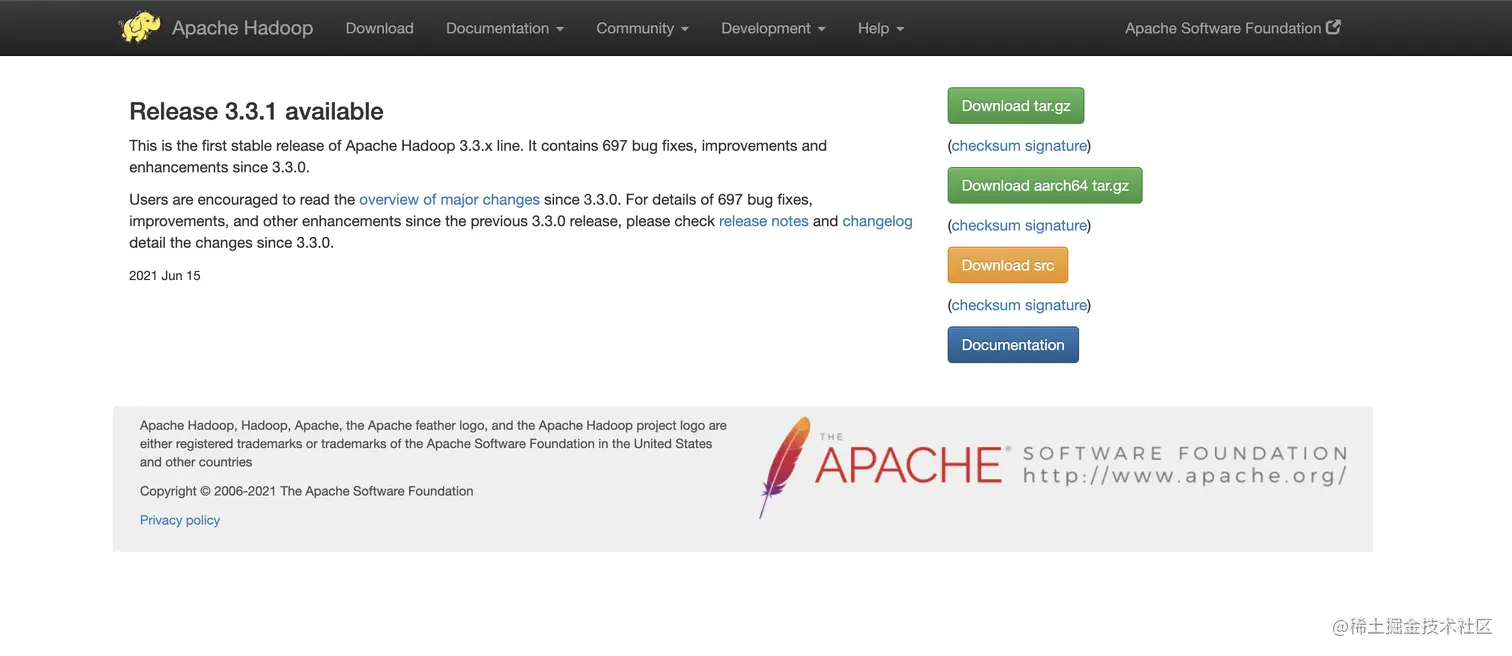The width and height of the screenshot is (1512, 656).
Task: Click the green Download tar.gz button
Action: click(x=1015, y=105)
